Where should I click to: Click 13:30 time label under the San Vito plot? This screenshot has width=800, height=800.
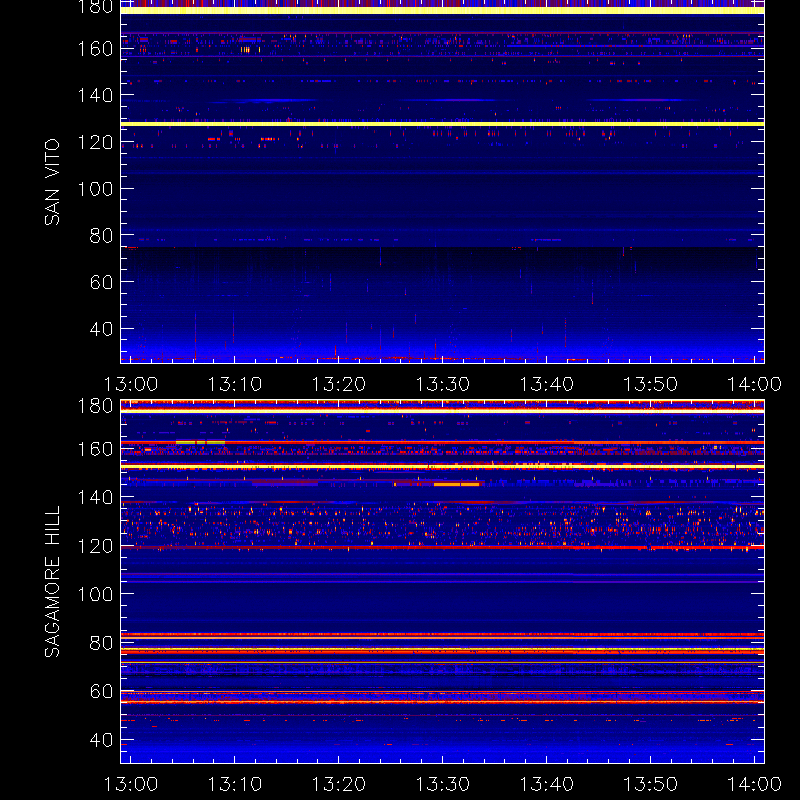tap(442, 384)
